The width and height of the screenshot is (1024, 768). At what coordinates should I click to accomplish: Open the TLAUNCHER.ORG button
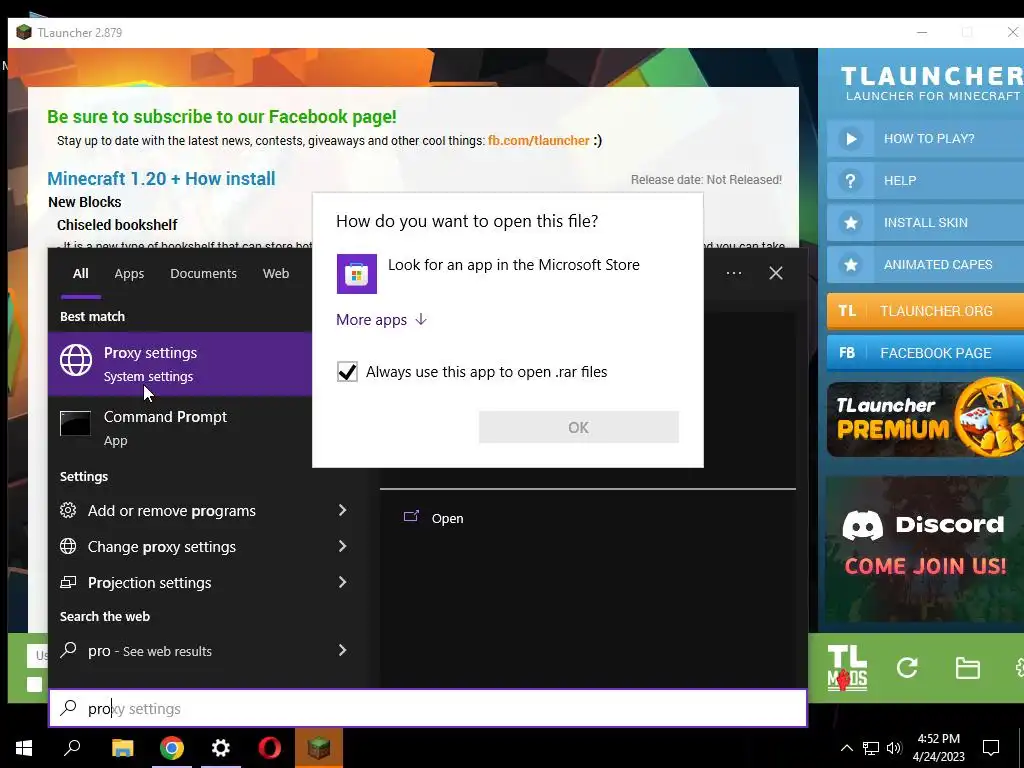[x=925, y=311]
